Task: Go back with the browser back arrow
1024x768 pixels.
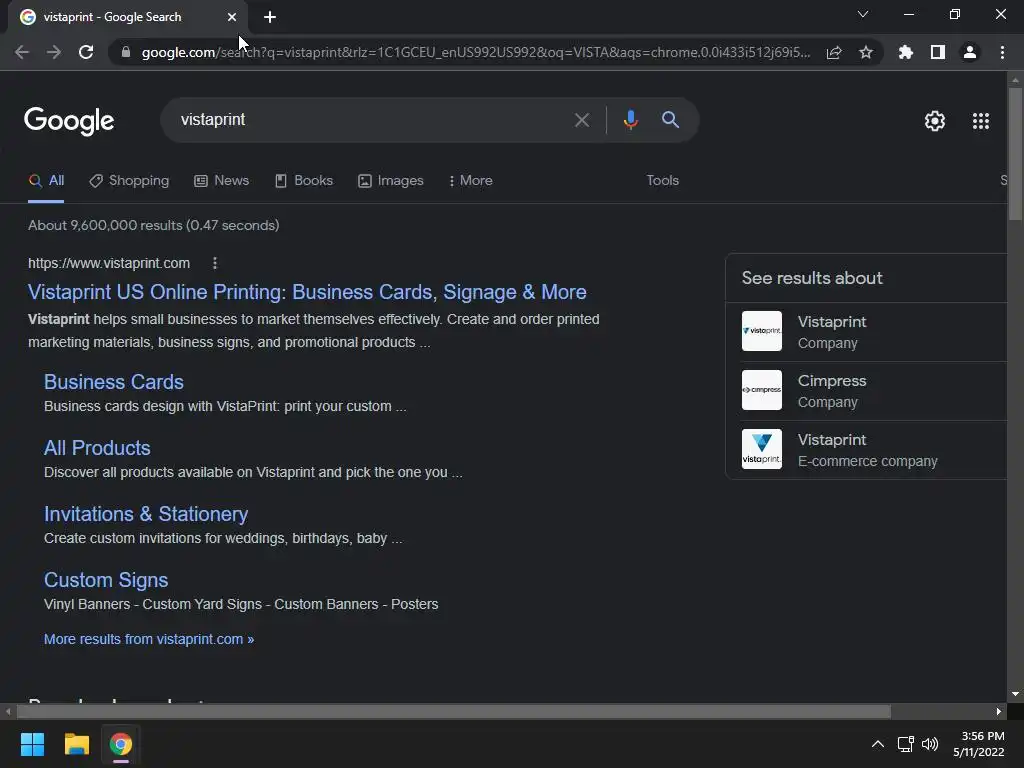Action: 22,52
